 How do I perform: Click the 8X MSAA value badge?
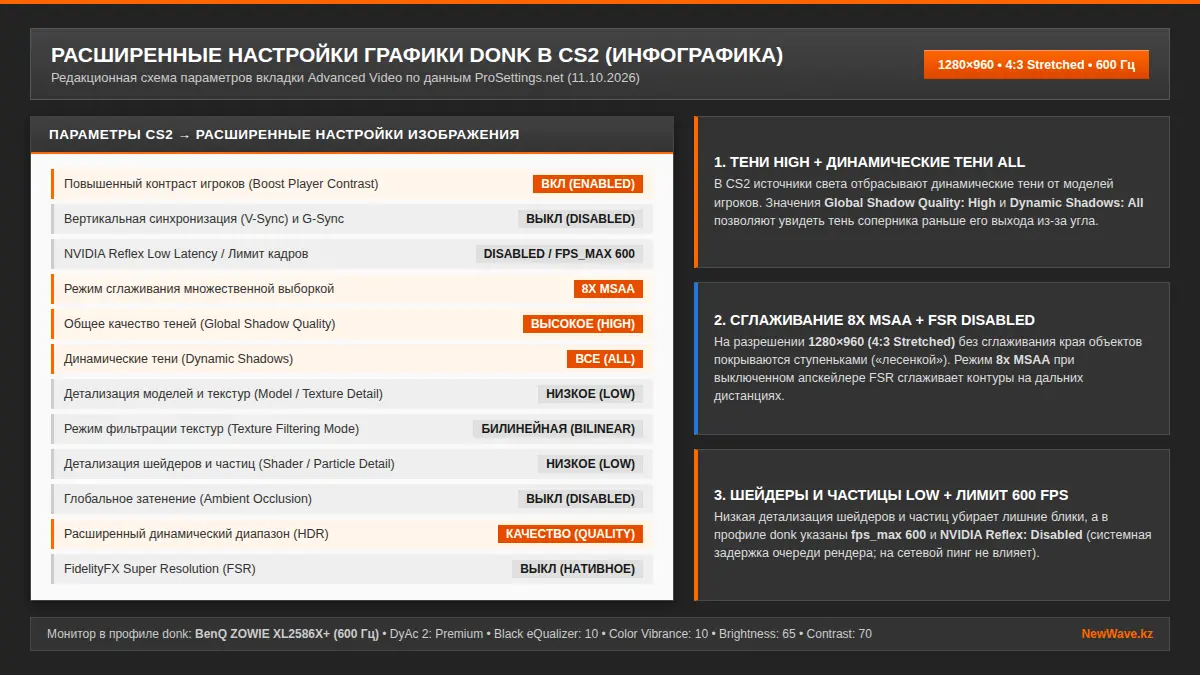click(x=609, y=289)
